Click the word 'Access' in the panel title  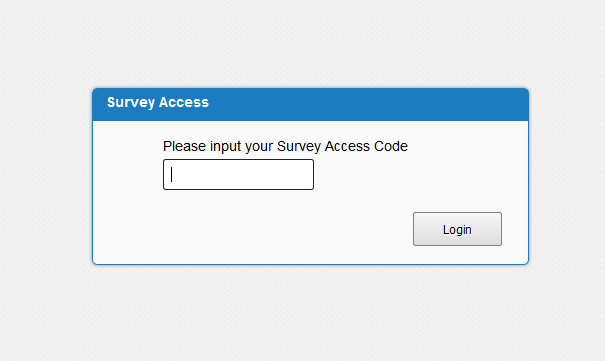tap(184, 102)
